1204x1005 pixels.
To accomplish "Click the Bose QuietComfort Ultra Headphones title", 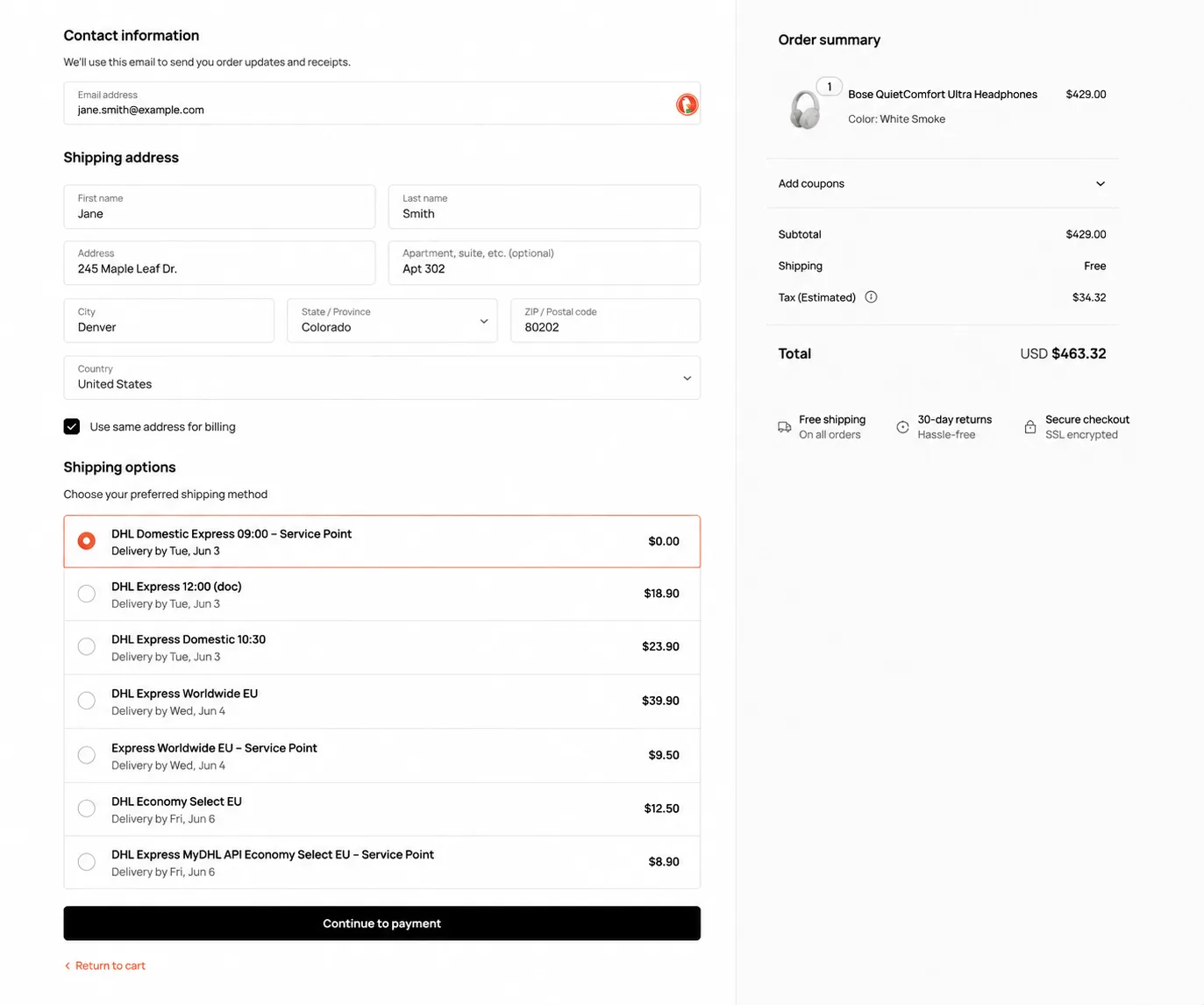I will tap(943, 95).
